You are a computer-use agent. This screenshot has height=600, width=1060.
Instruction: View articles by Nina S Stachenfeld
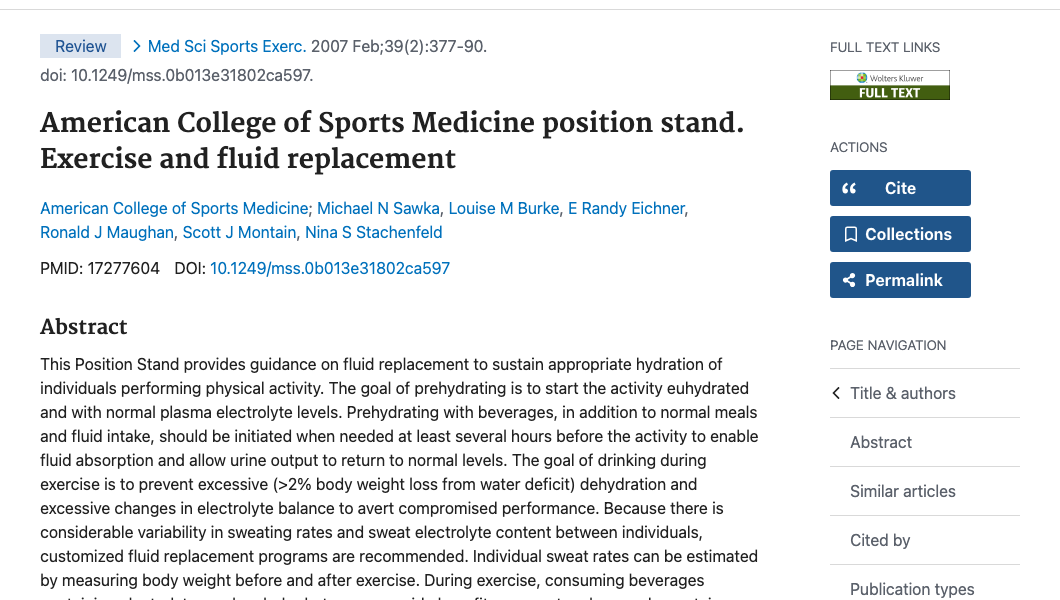374,232
